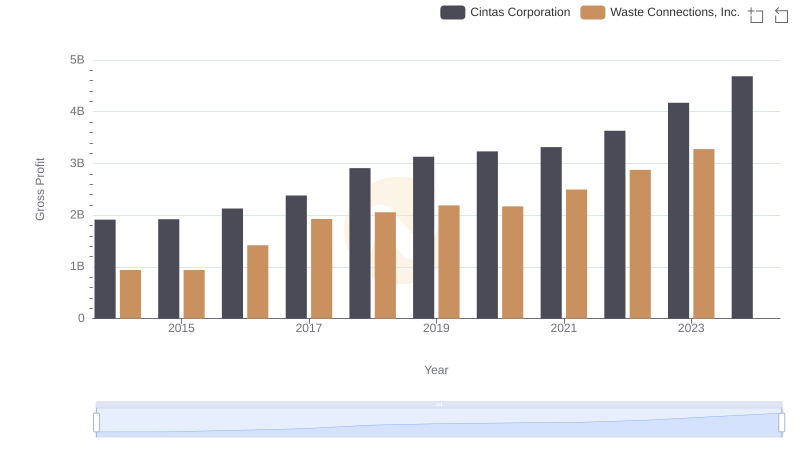Image resolution: width=800 pixels, height=461 pixels.
Task: Click the middle of the range navigator area
Action: (x=438, y=424)
